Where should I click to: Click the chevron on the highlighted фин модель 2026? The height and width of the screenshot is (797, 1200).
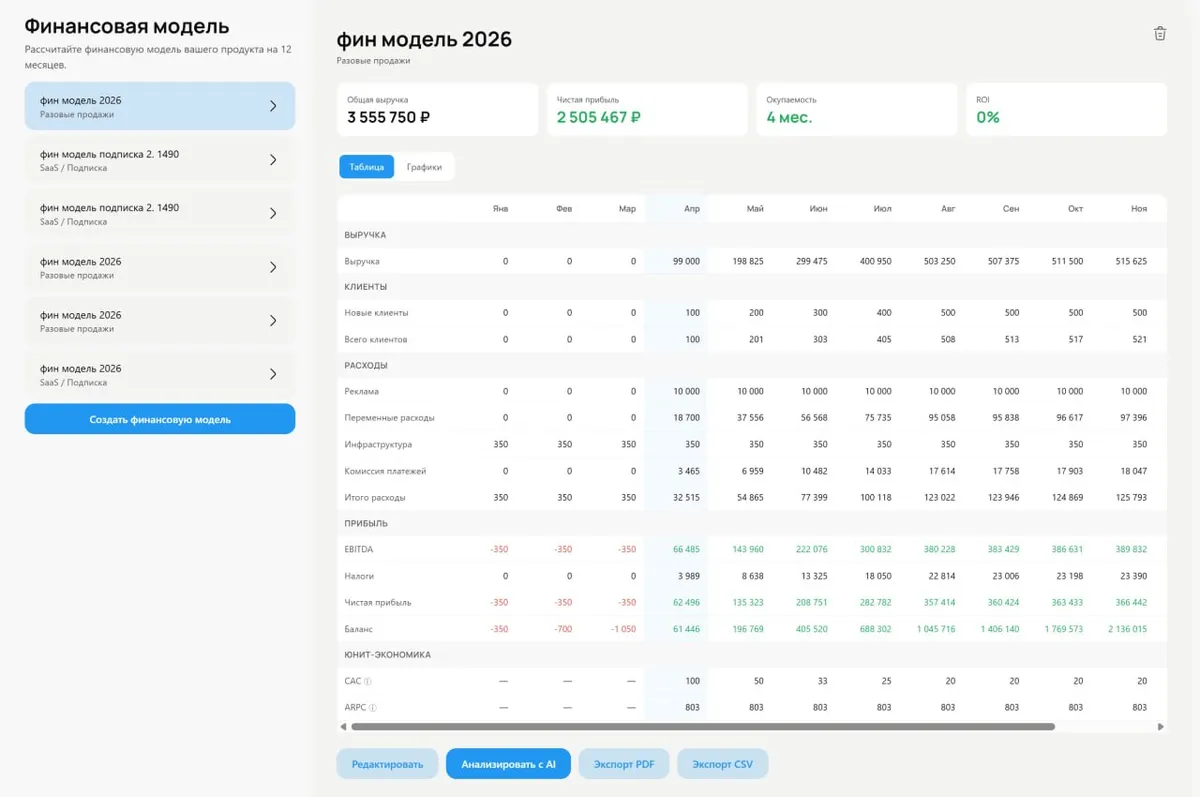tap(273, 106)
